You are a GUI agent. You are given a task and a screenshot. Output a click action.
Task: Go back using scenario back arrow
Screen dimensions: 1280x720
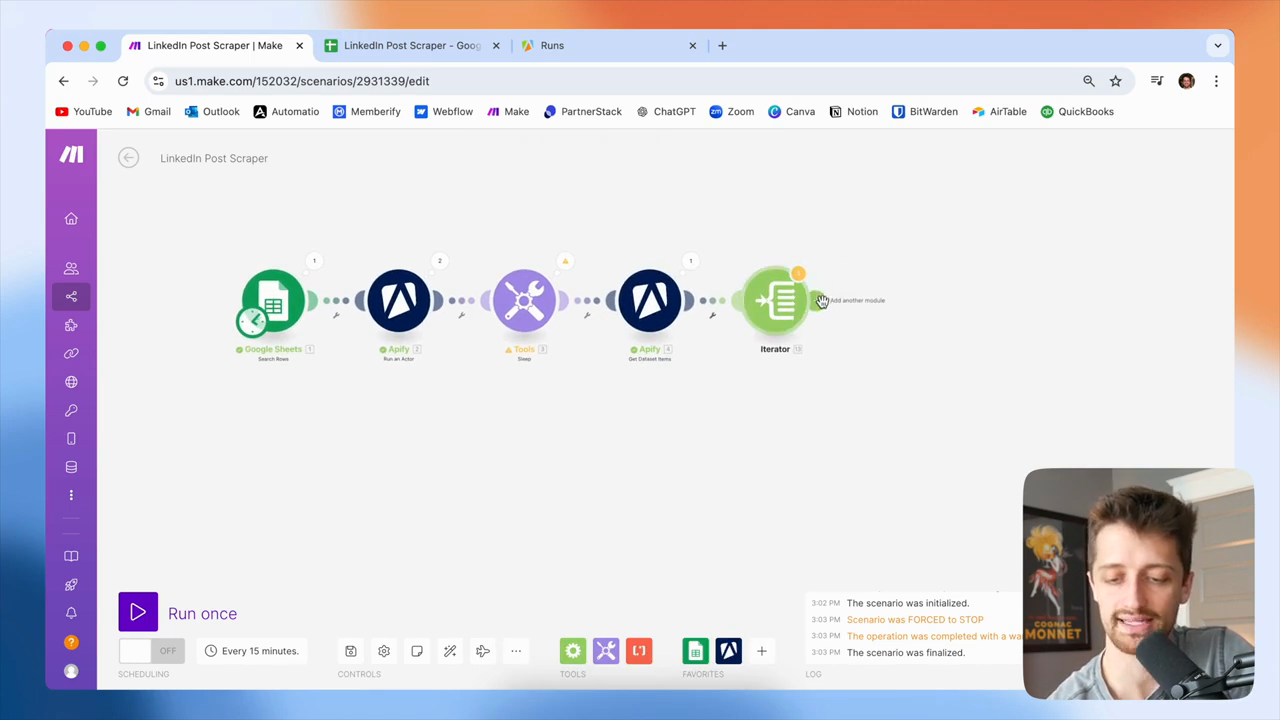click(128, 158)
